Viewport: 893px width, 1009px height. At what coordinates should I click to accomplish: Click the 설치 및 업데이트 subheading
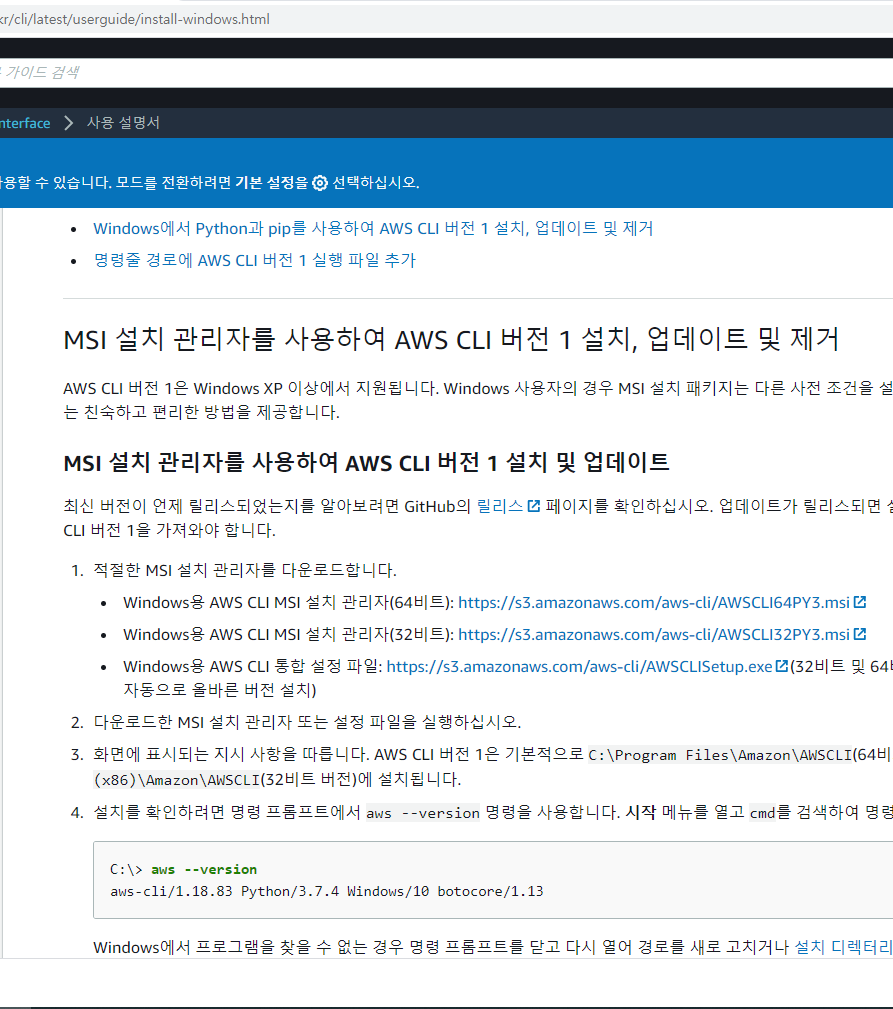366,462
